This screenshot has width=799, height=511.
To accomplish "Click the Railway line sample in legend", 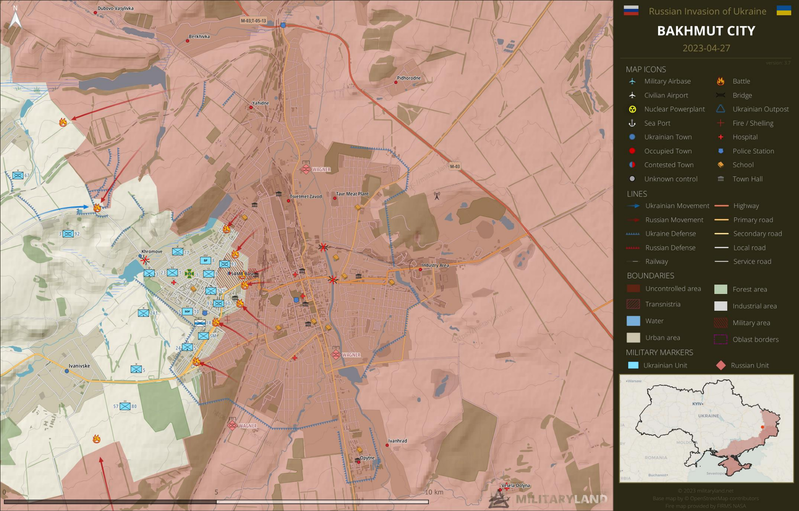I will point(633,262).
